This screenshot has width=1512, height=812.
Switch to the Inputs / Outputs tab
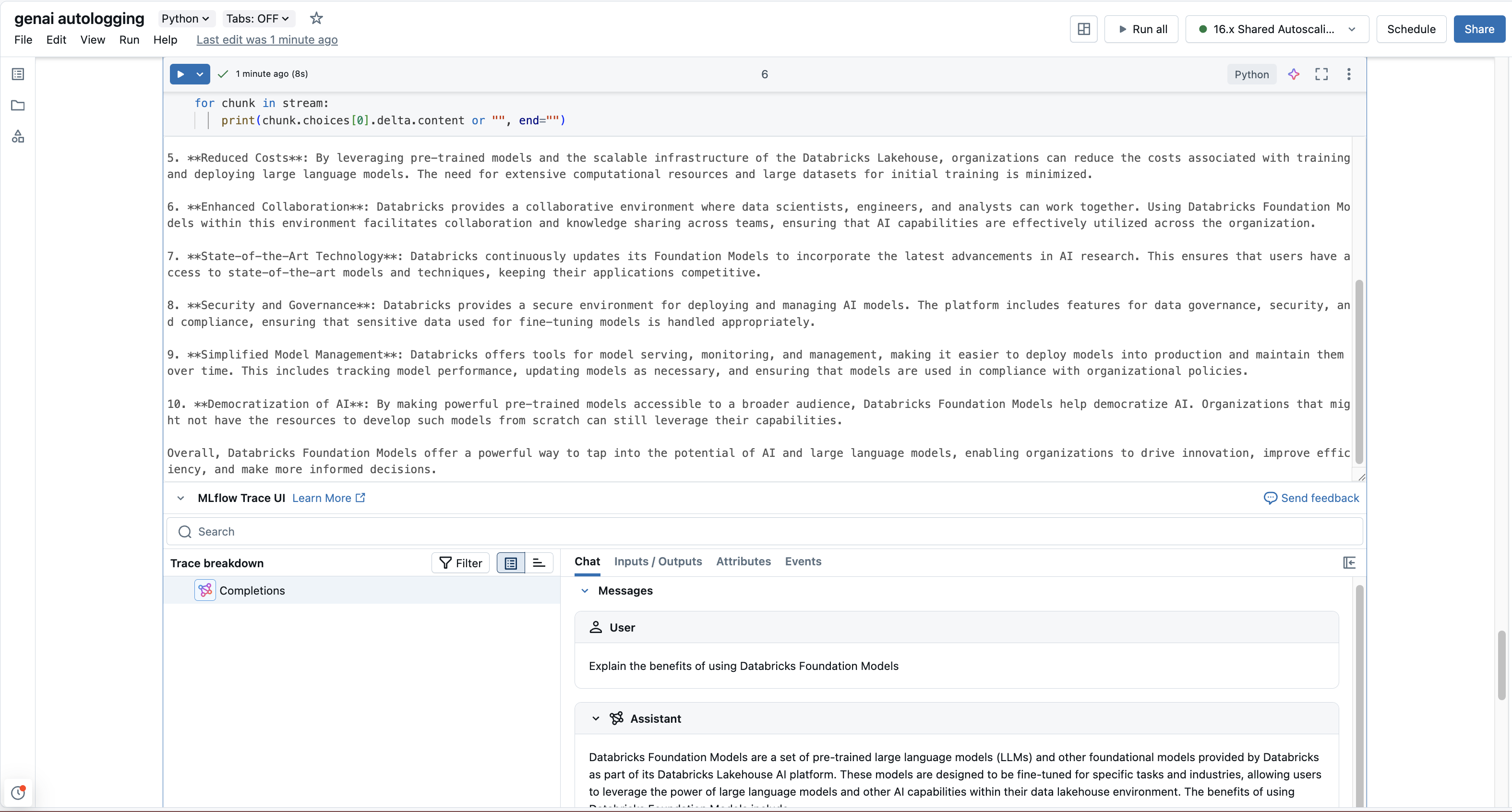point(658,561)
